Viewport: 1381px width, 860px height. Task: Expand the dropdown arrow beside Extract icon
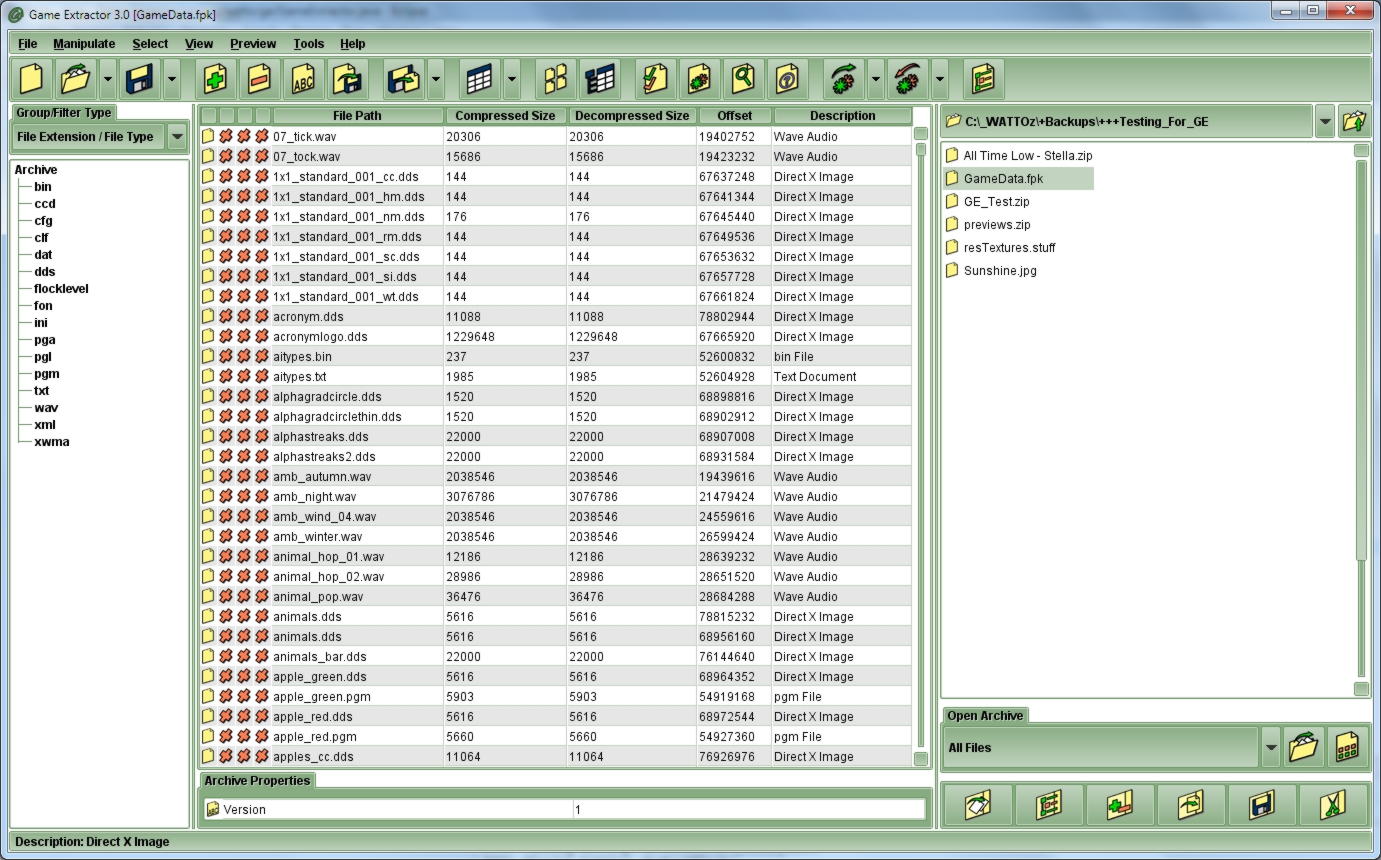[x=436, y=79]
